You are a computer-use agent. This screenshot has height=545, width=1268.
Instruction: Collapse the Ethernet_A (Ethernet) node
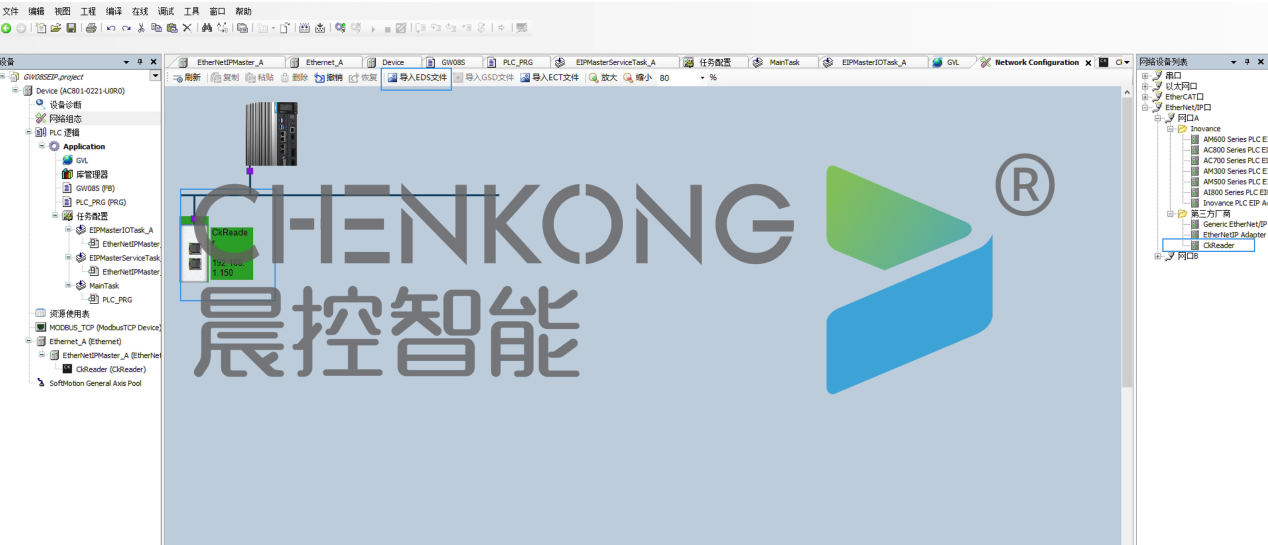point(28,341)
